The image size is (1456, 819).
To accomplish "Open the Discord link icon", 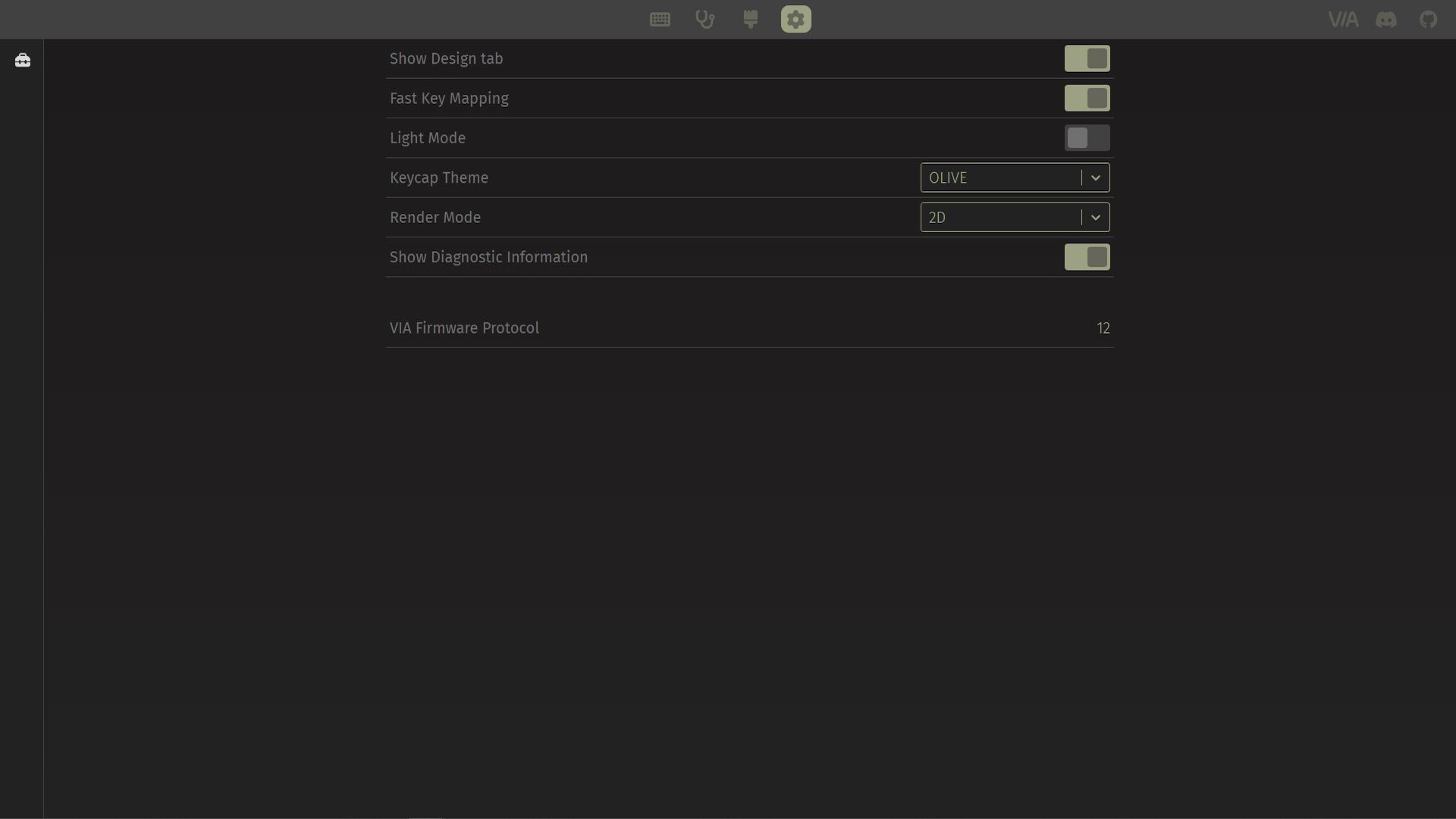I will (1386, 20).
